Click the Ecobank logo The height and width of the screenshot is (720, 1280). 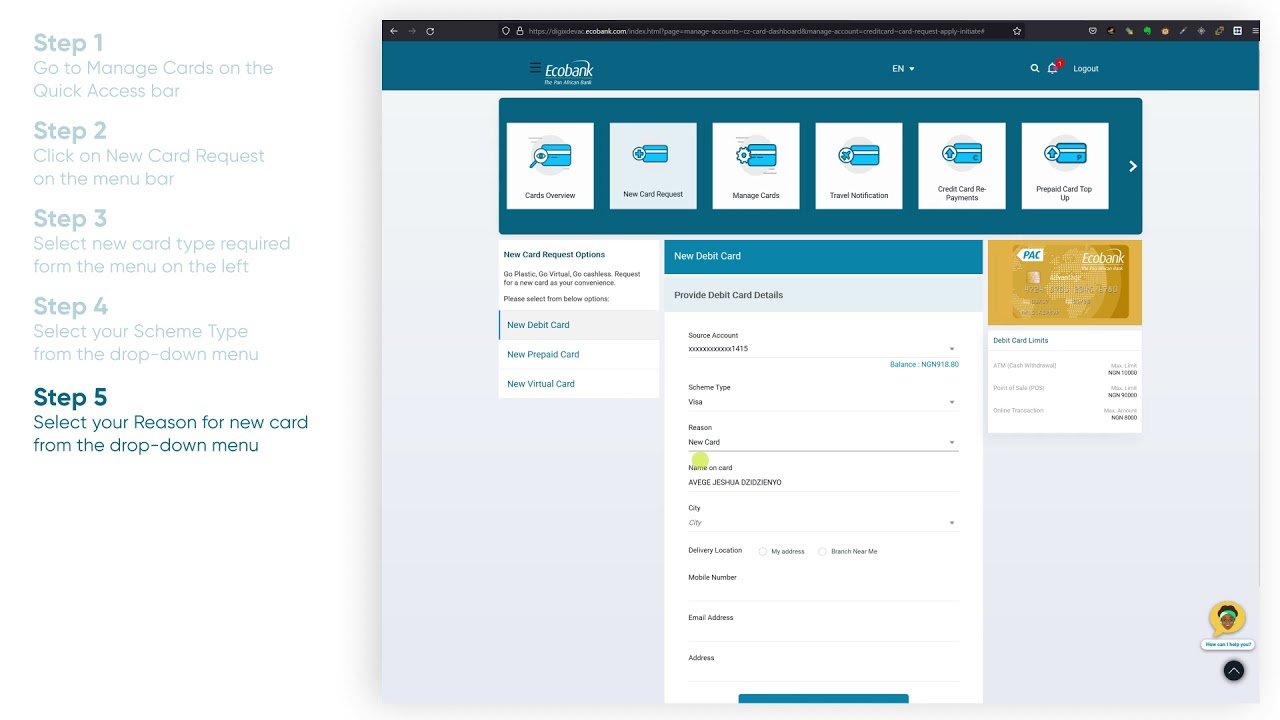tap(569, 72)
